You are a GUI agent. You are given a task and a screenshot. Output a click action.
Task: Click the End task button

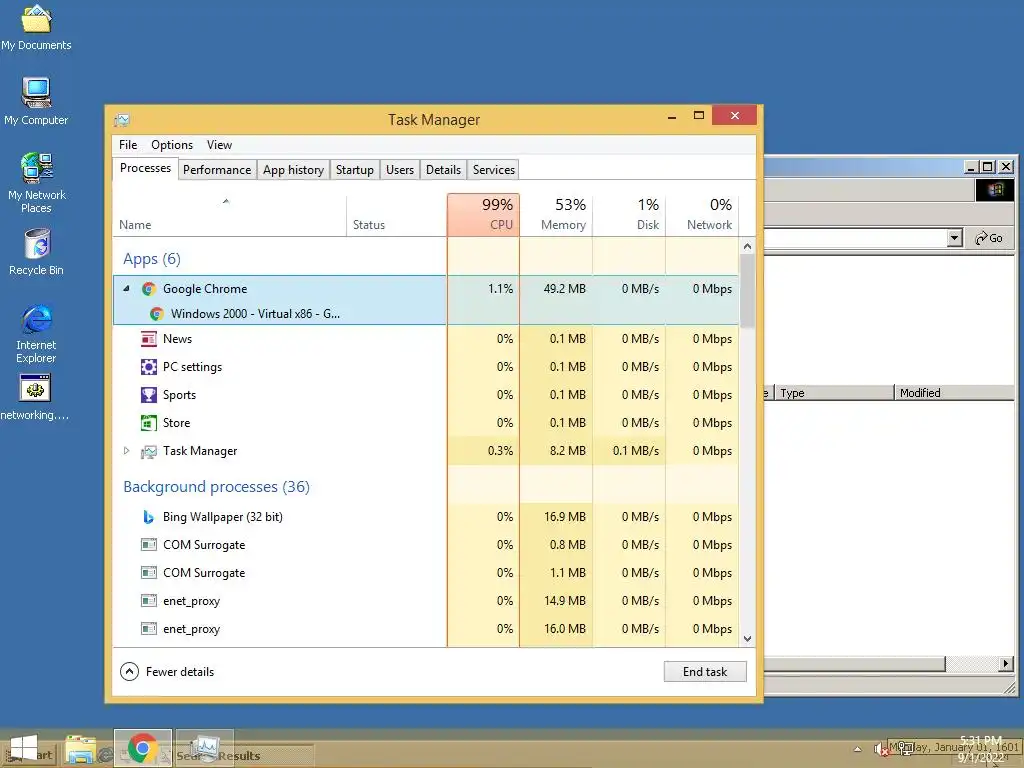coord(705,671)
